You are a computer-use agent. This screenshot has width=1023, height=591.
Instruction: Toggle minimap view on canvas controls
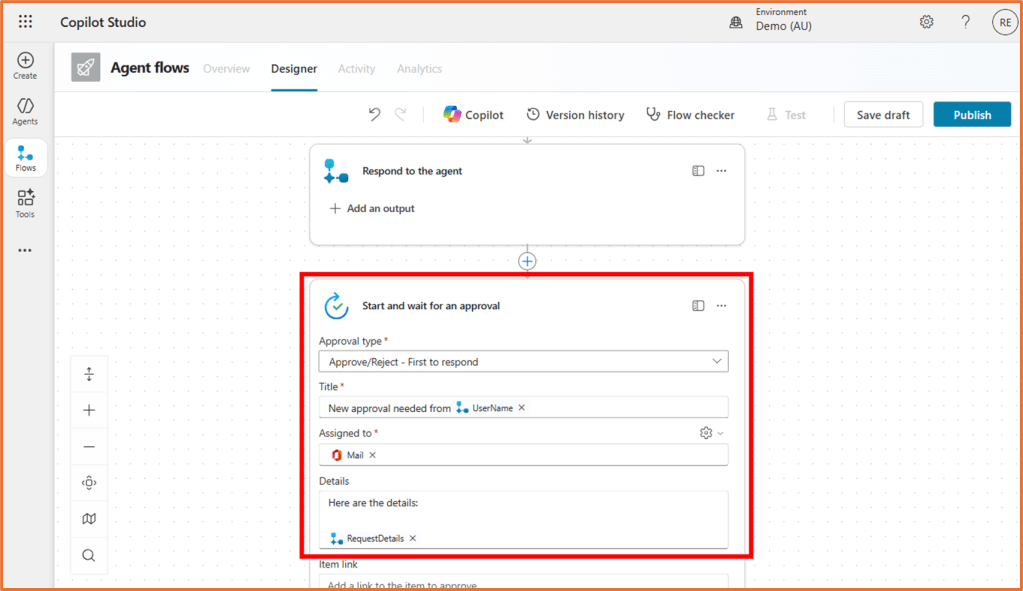coord(89,519)
